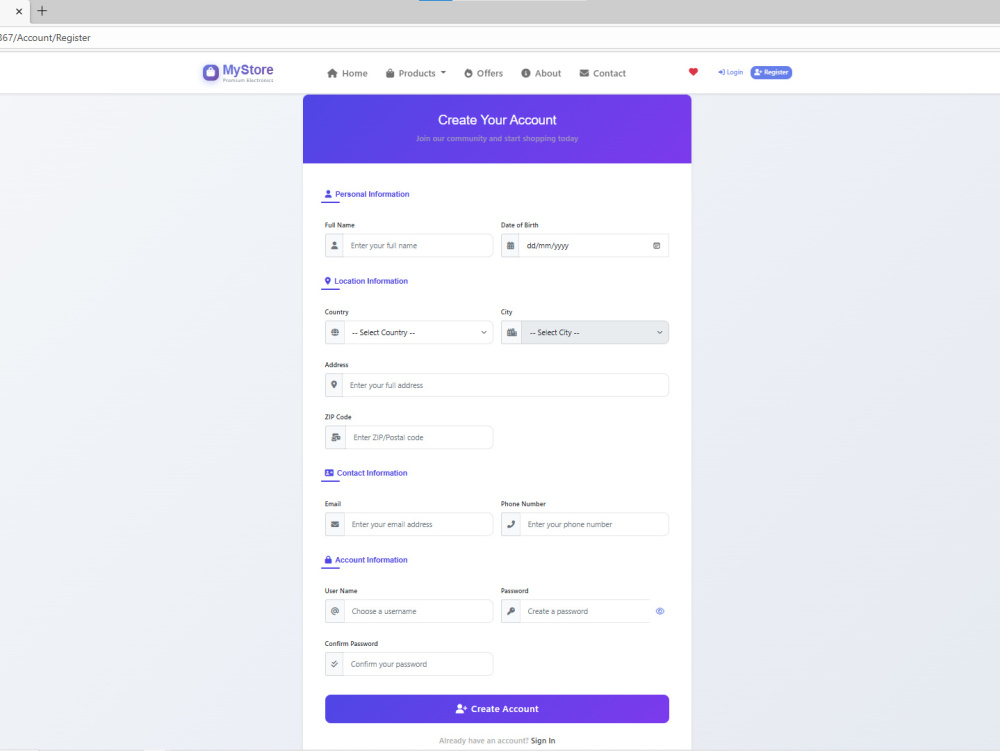Open the date picker icon in Date of Birth
The image size is (1000, 751).
pos(656,245)
